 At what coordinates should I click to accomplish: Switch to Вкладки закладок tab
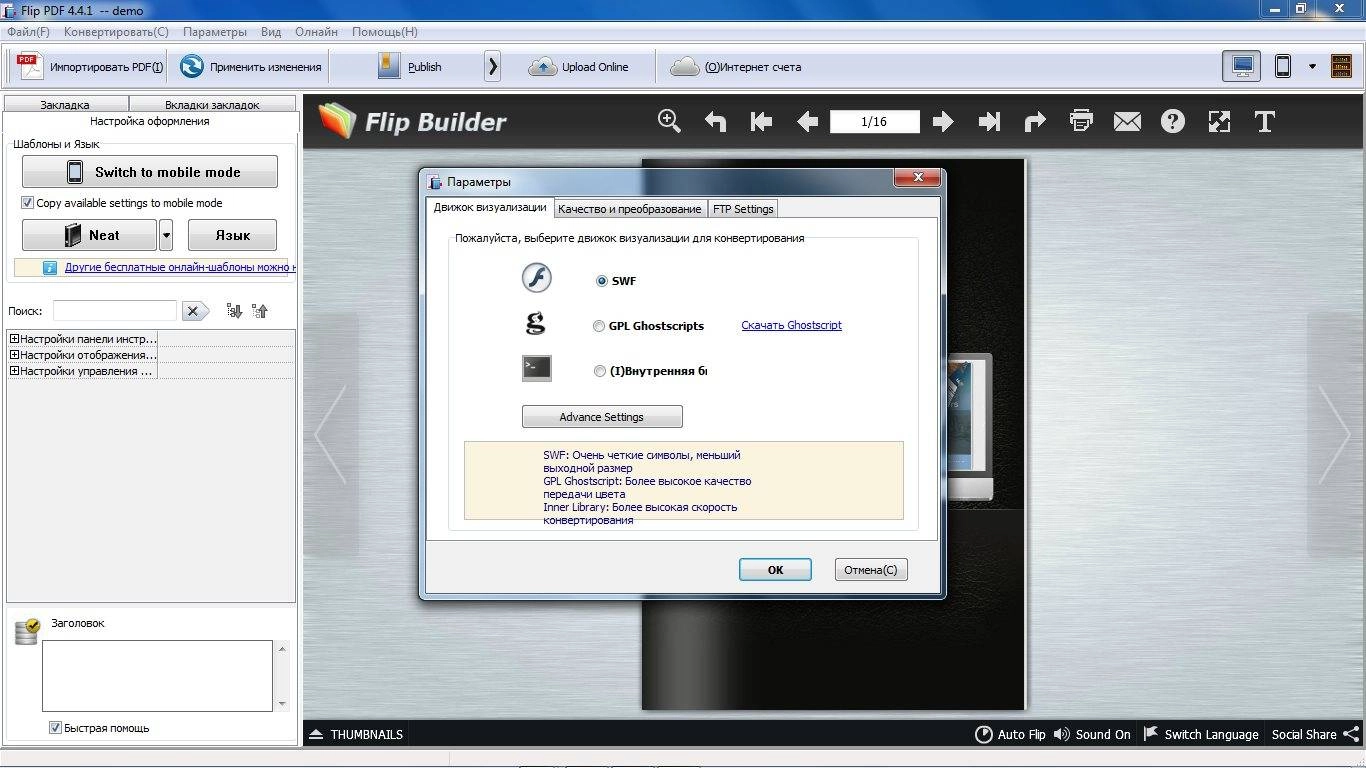click(x=212, y=104)
